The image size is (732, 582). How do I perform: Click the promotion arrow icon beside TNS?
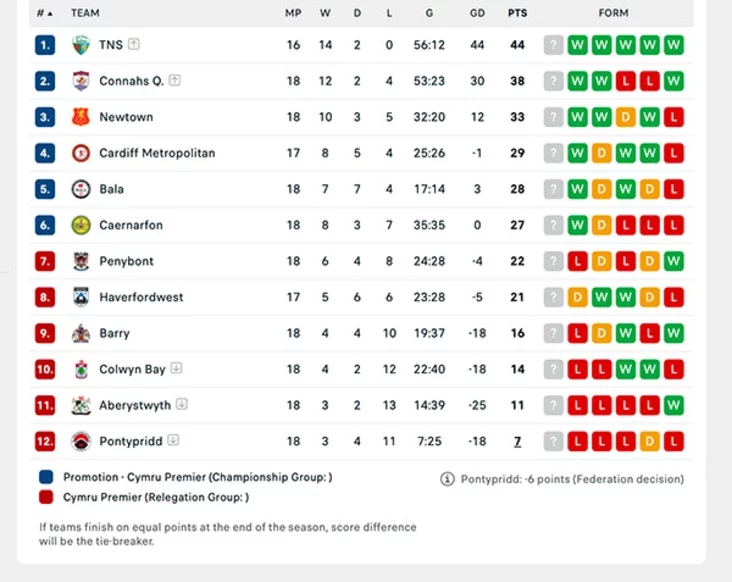(x=134, y=45)
